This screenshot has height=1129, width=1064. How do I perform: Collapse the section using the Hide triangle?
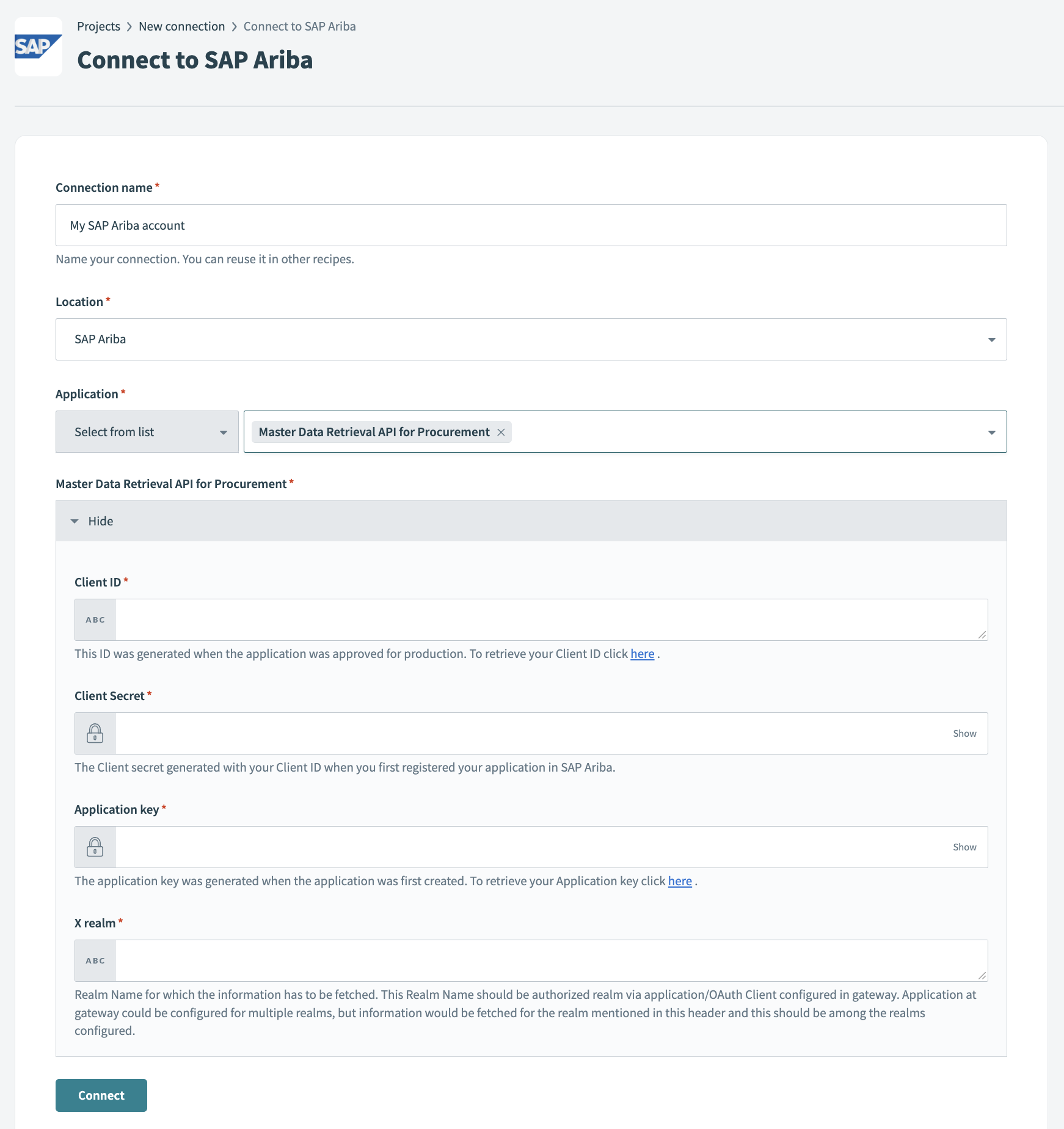point(75,522)
